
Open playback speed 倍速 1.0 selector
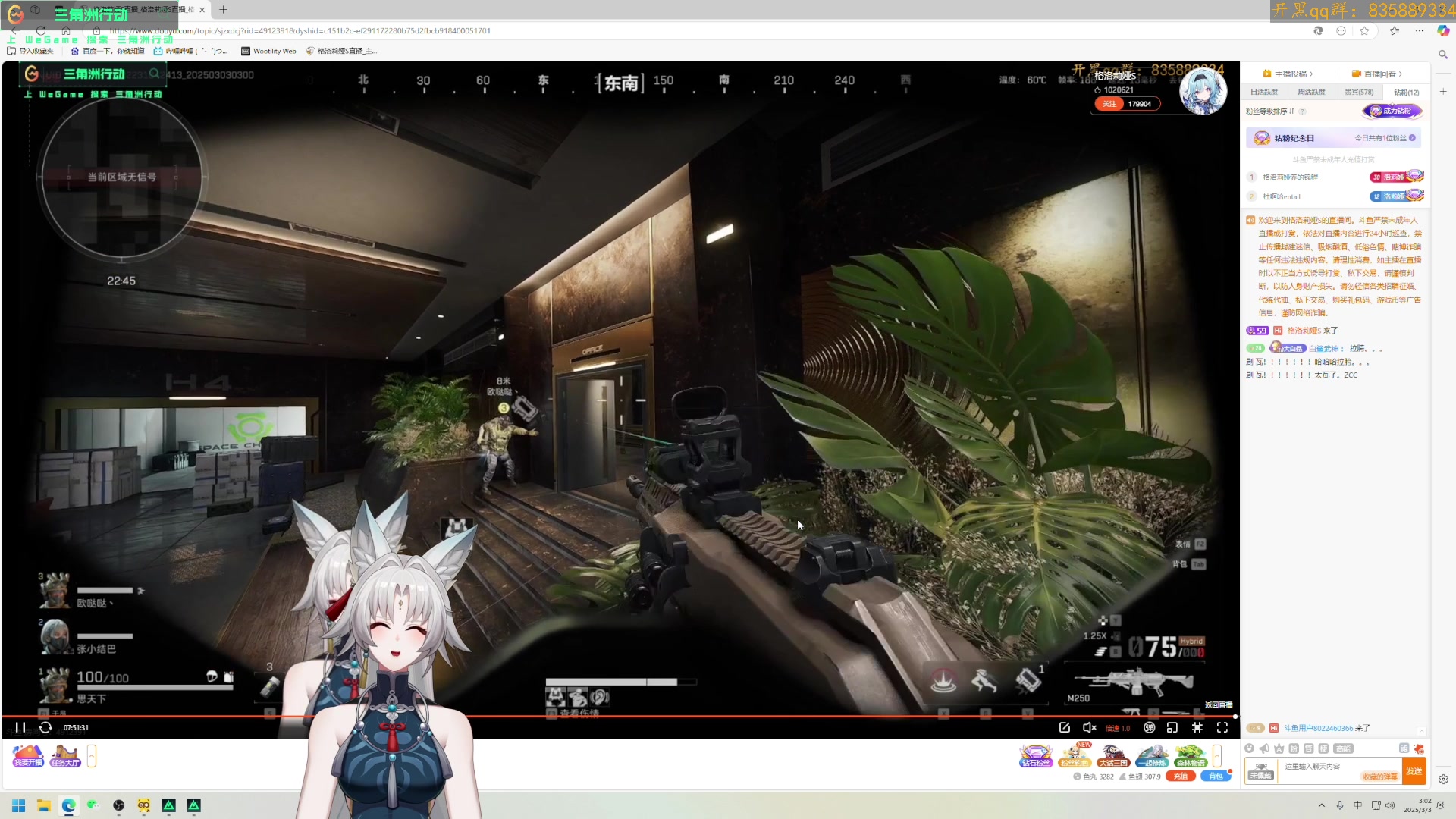(1118, 728)
